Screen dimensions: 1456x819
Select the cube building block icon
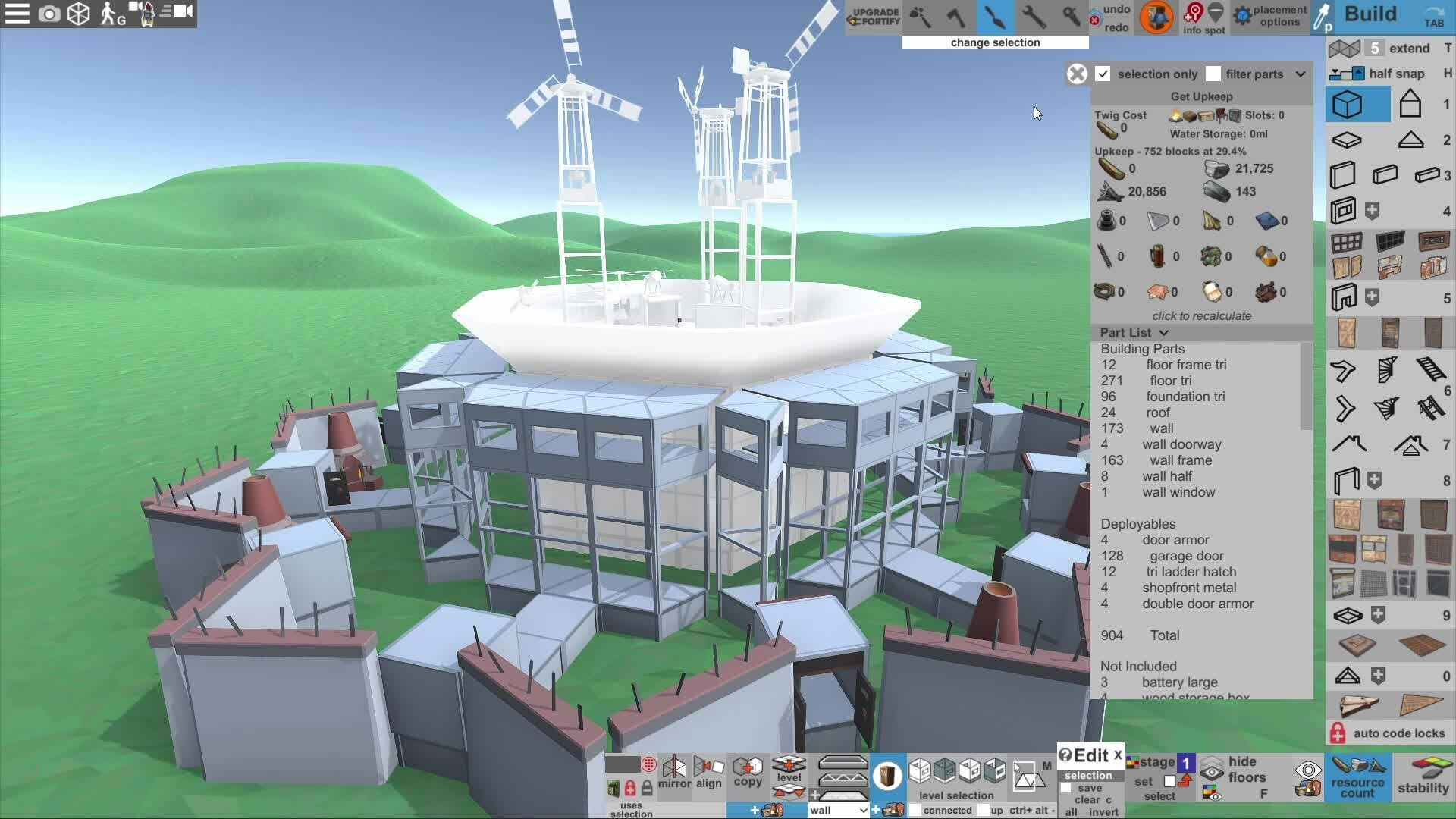click(x=1348, y=105)
